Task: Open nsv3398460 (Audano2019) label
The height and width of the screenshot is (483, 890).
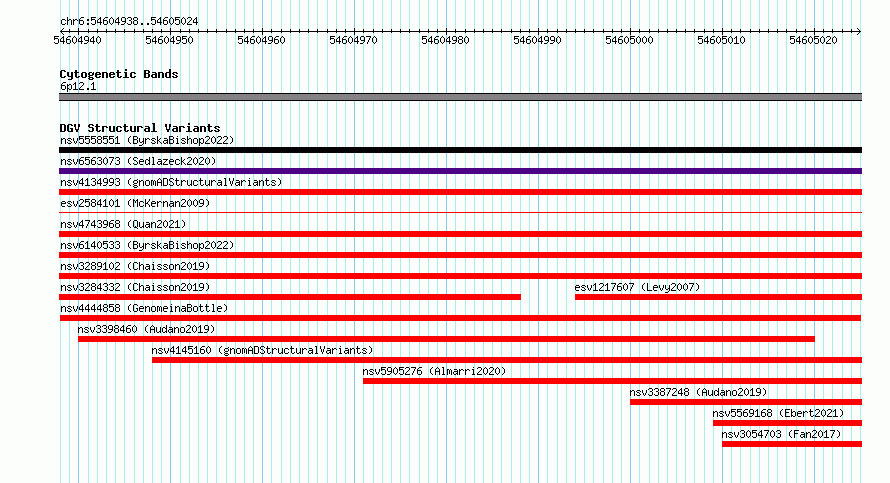Action: point(146,329)
